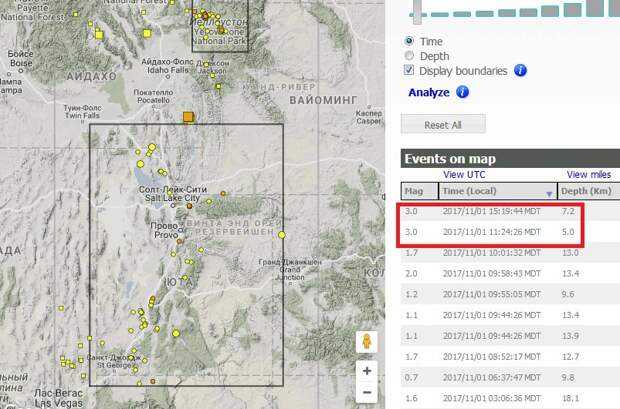Click orange marker at Salt Lake City

(189, 206)
